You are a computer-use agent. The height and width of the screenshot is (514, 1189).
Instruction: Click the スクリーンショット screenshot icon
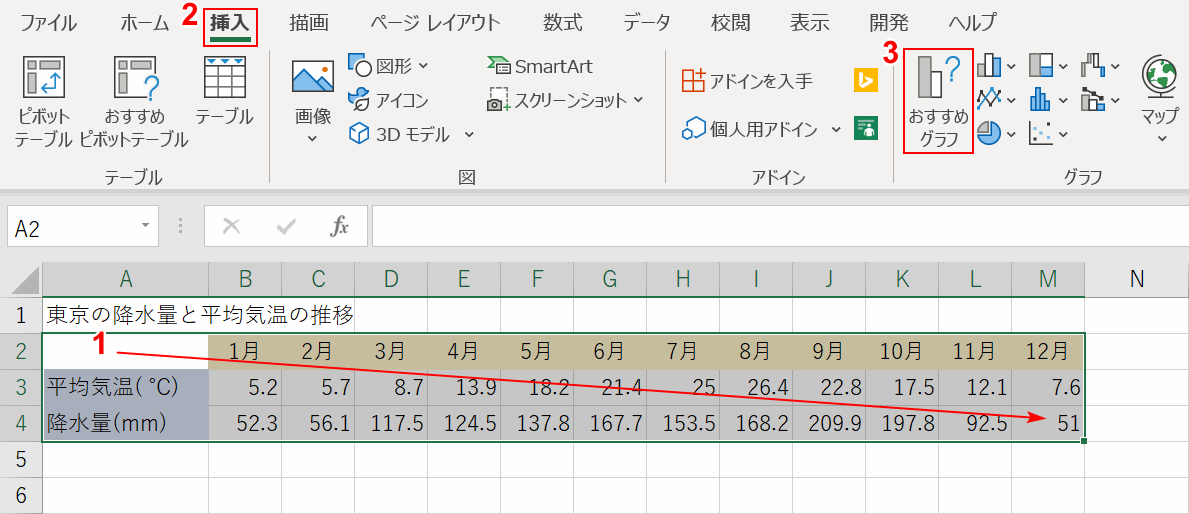(x=498, y=99)
